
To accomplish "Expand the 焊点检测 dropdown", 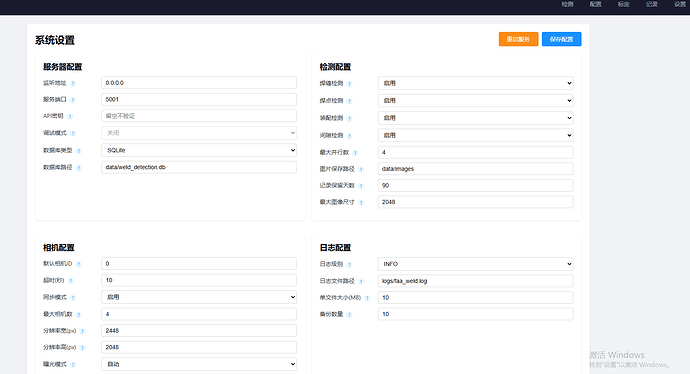I will [x=475, y=100].
